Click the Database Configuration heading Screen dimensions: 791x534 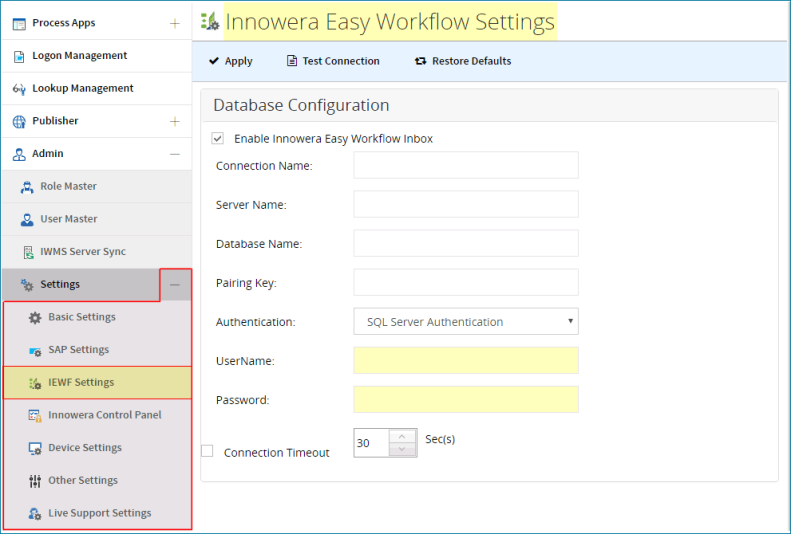[301, 105]
